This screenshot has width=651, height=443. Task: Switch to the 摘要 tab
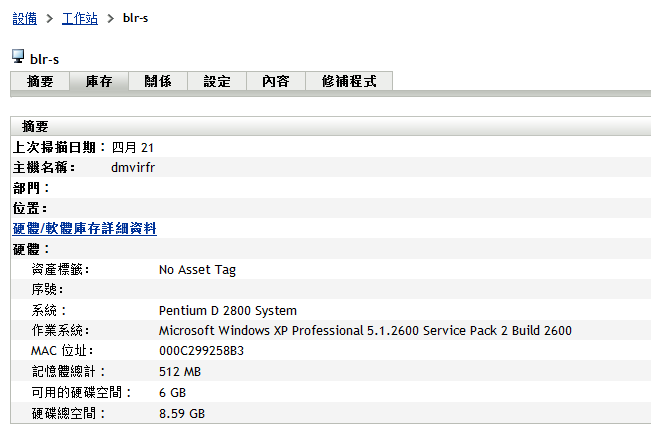(40, 82)
